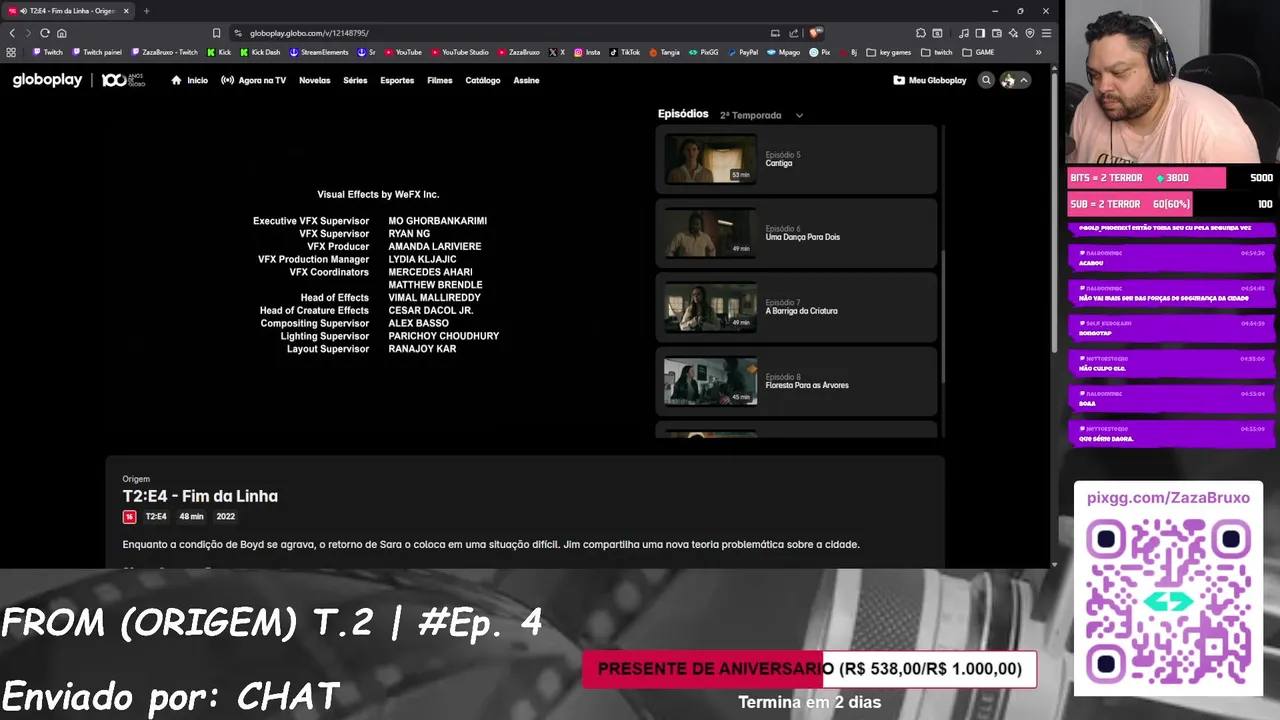Open the Catálogo link
This screenshot has height=720, width=1280.
(x=483, y=80)
